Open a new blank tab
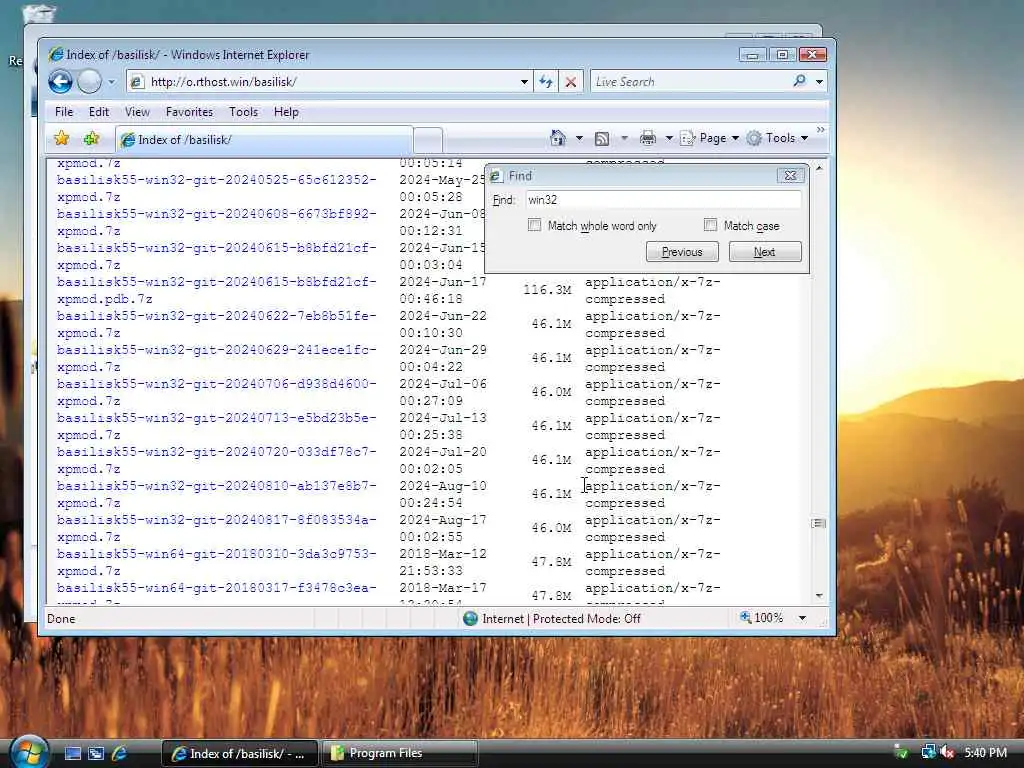This screenshot has height=768, width=1024. pyautogui.click(x=428, y=140)
